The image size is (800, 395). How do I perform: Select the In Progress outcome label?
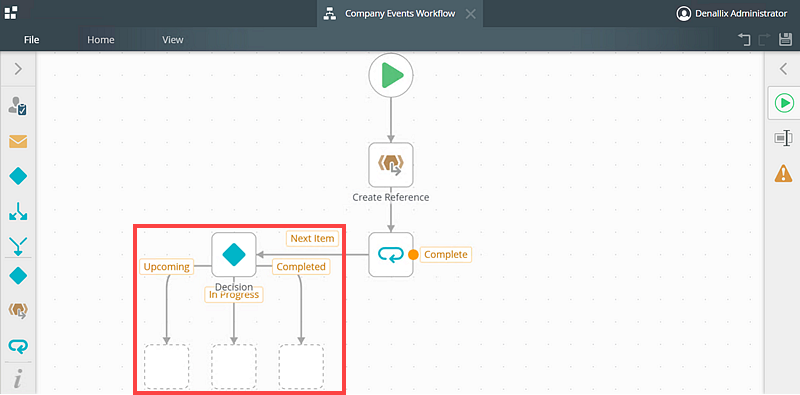234,294
